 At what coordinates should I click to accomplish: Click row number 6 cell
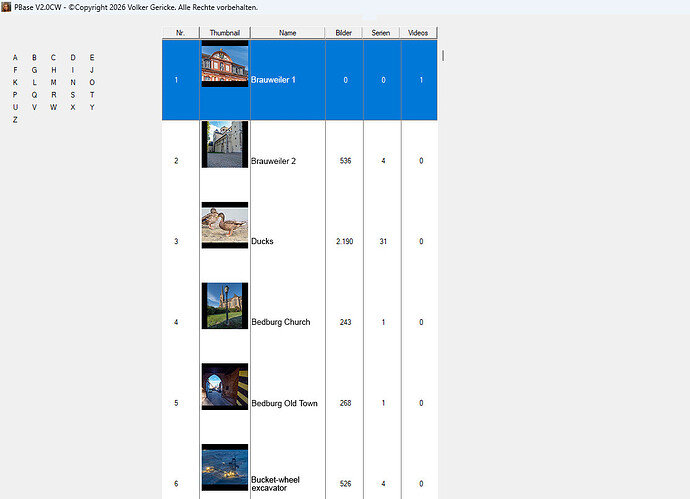pyautogui.click(x=180, y=471)
